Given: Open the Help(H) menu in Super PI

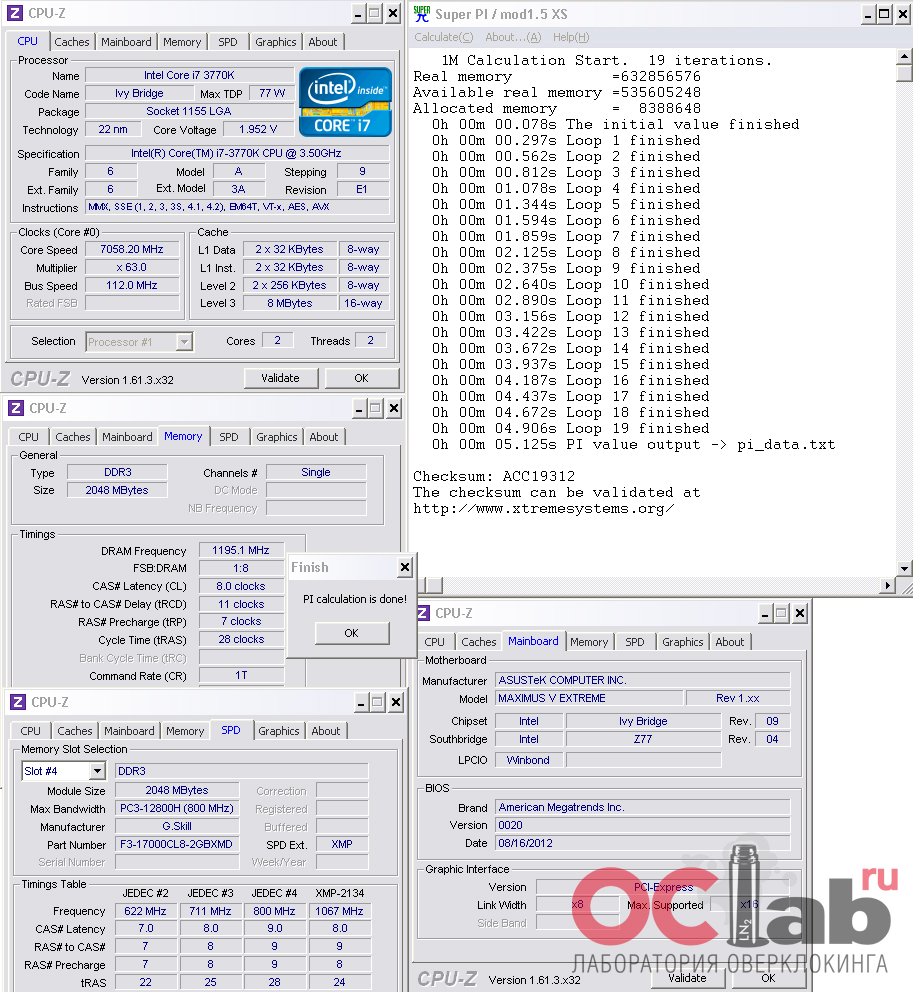Looking at the screenshot, I should click(571, 37).
